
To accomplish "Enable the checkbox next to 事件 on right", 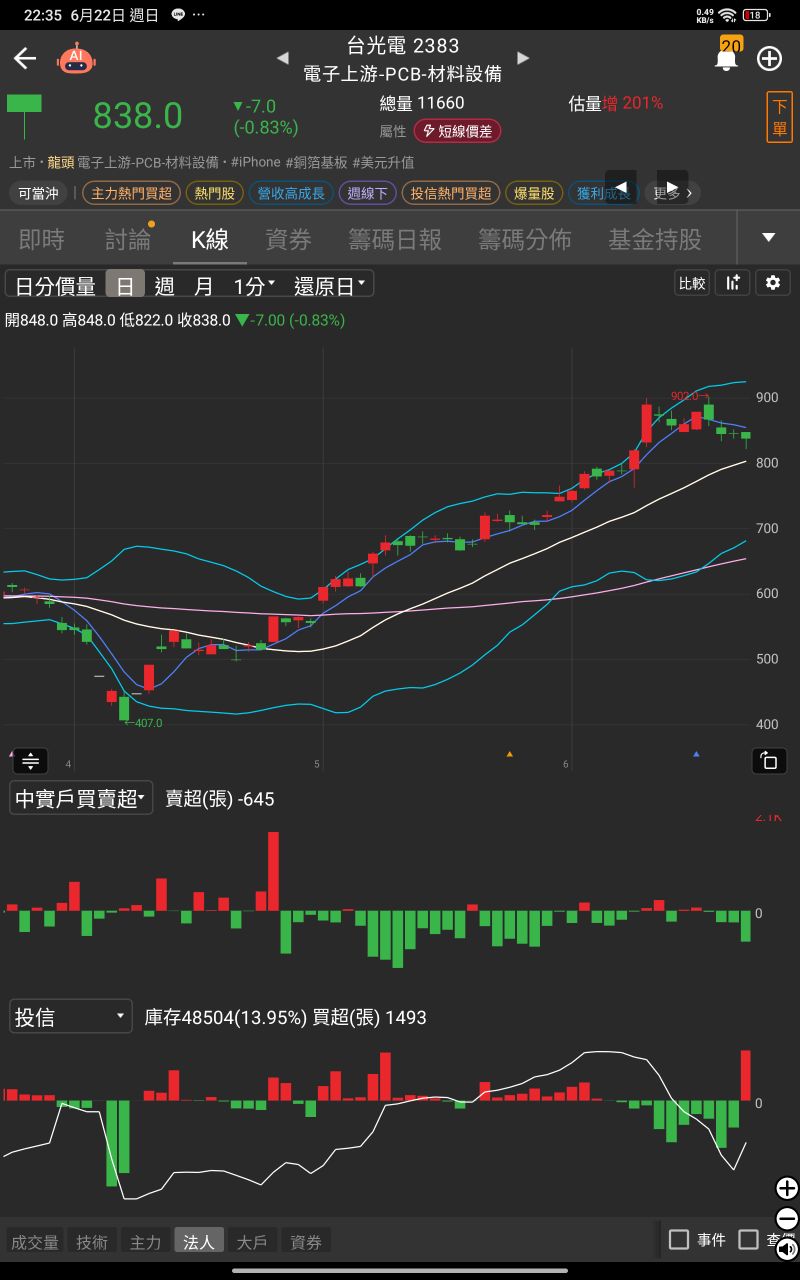I will pyautogui.click(x=748, y=1240).
